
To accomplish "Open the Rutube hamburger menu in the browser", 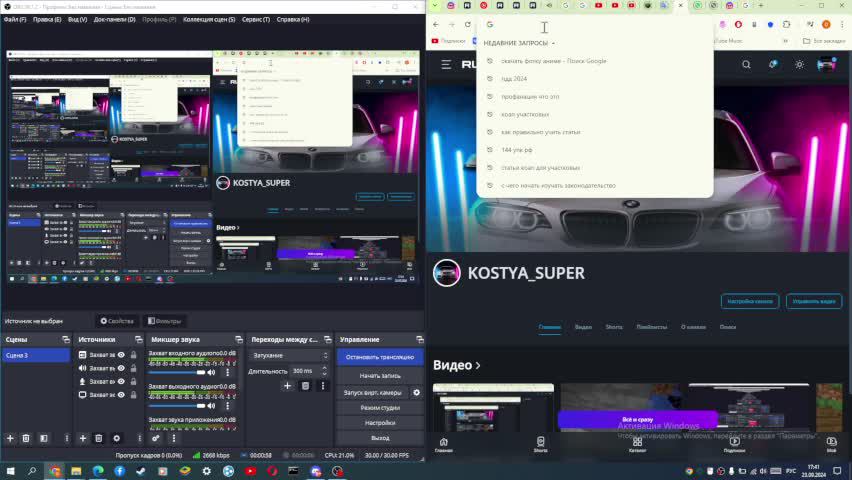I will [446, 65].
